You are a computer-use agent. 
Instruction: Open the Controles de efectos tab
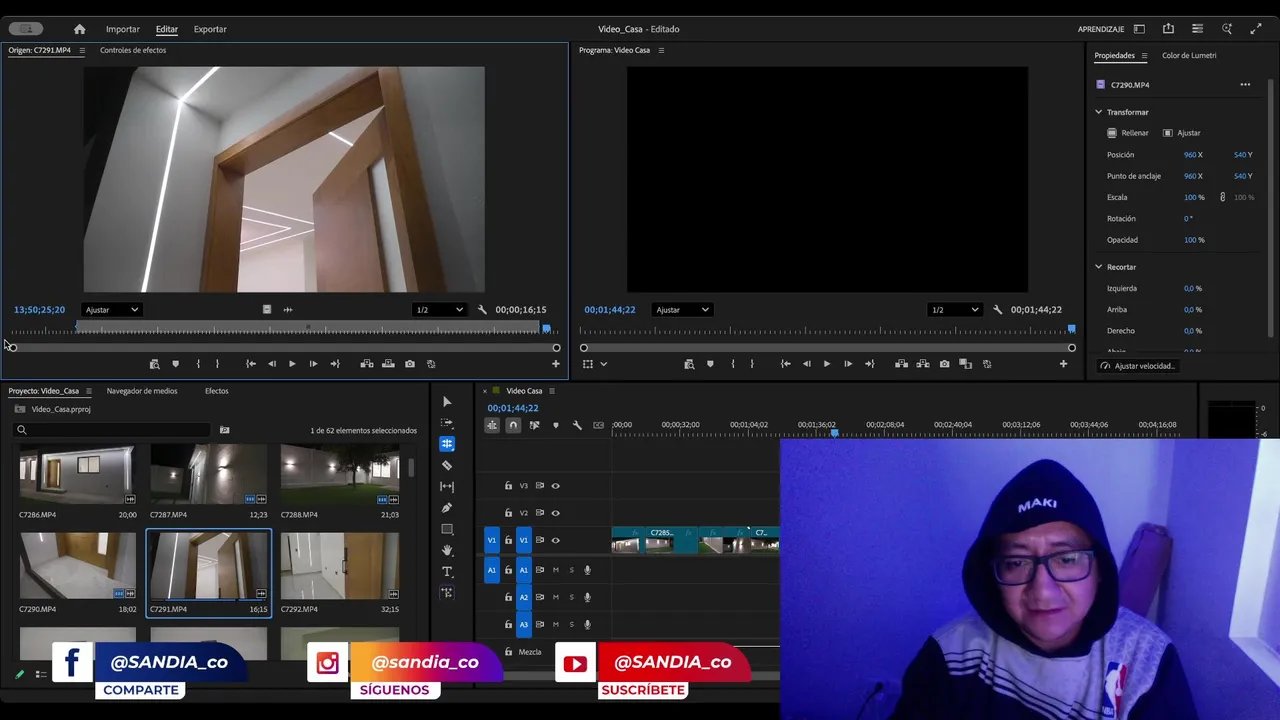pos(133,50)
